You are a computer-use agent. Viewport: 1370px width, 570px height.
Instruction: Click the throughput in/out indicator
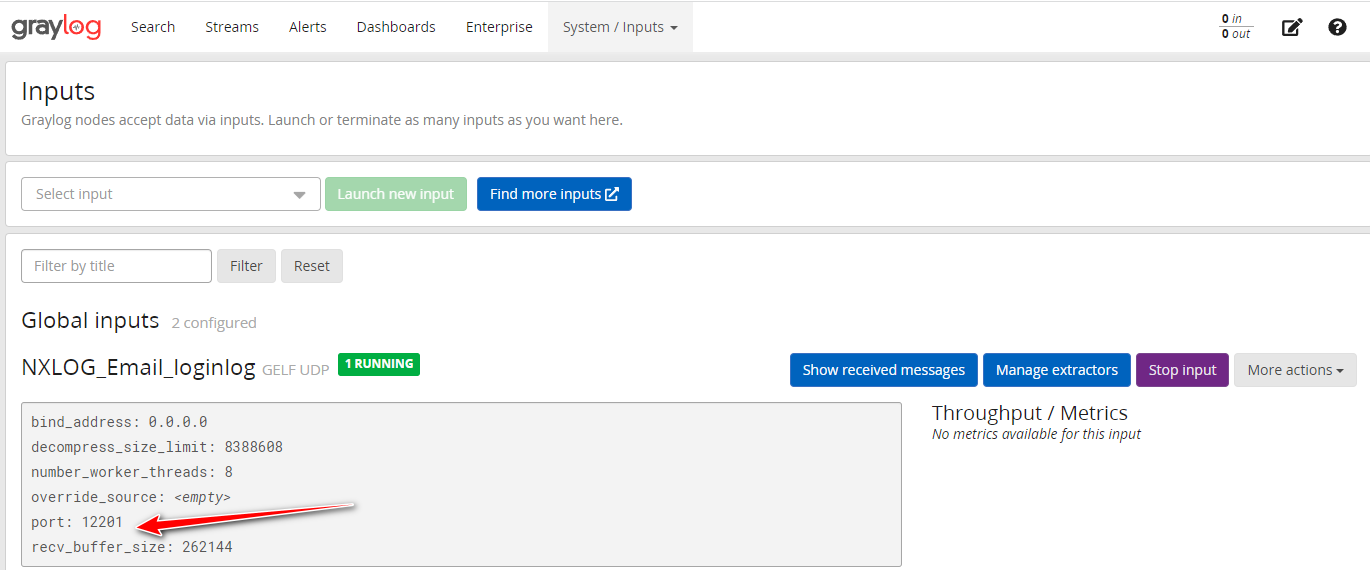[1236, 27]
